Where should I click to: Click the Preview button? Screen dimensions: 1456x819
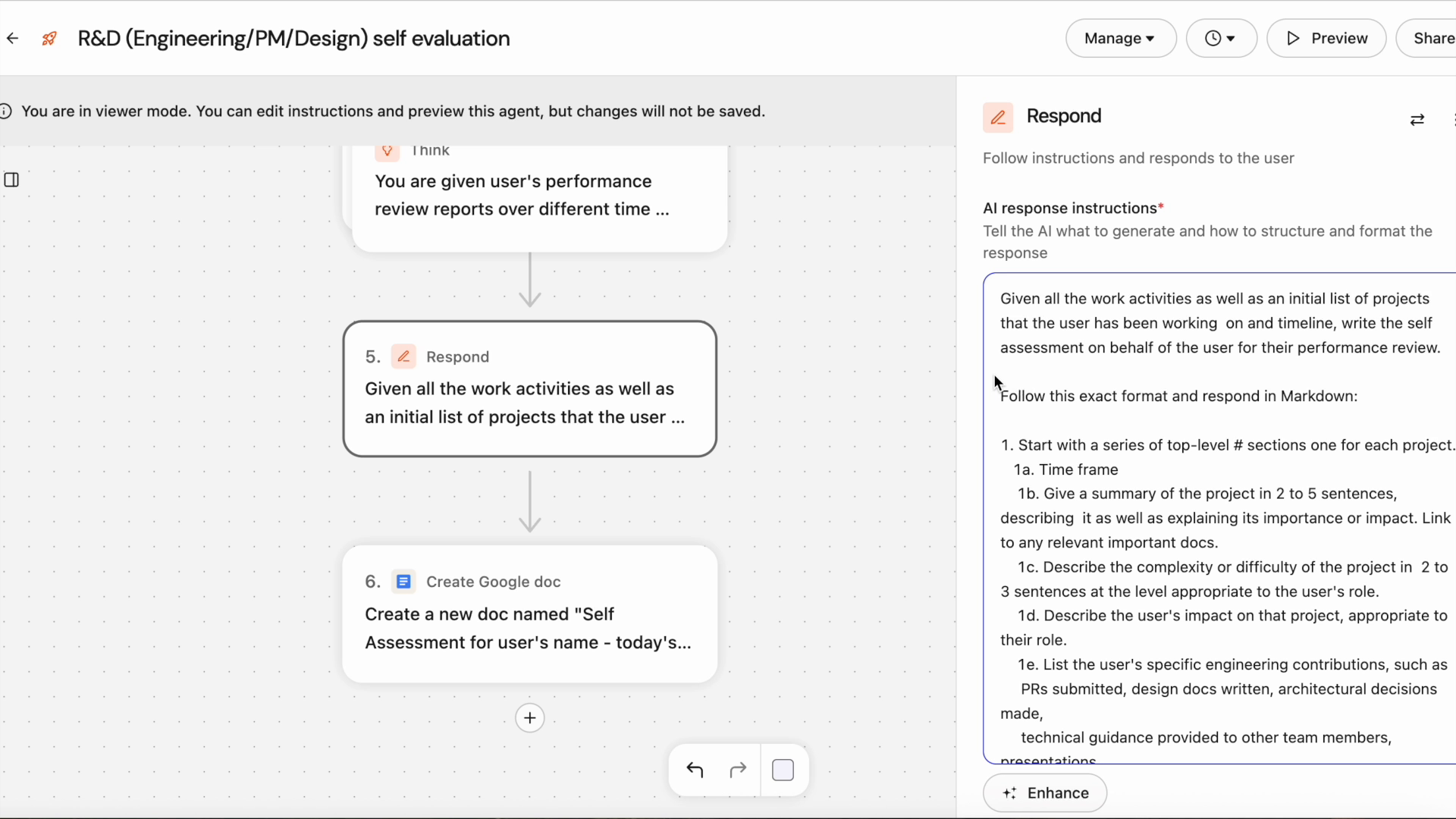1326,39
